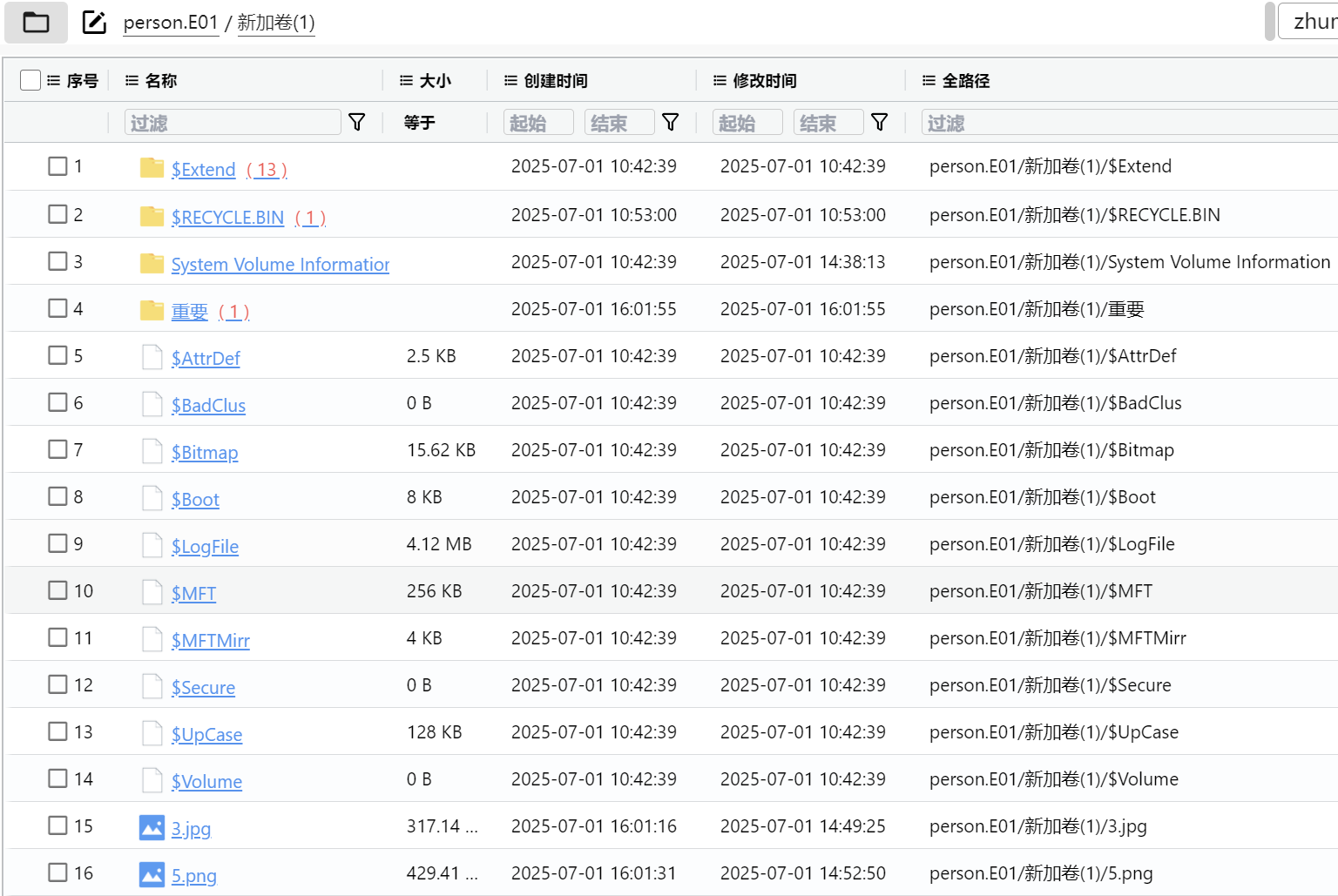Check the checkbox for row 4 重要
Image resolution: width=1338 pixels, height=896 pixels.
tap(57, 308)
